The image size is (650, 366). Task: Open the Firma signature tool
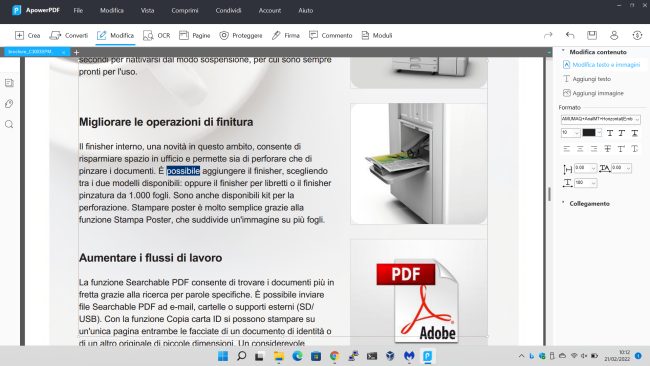(285, 35)
